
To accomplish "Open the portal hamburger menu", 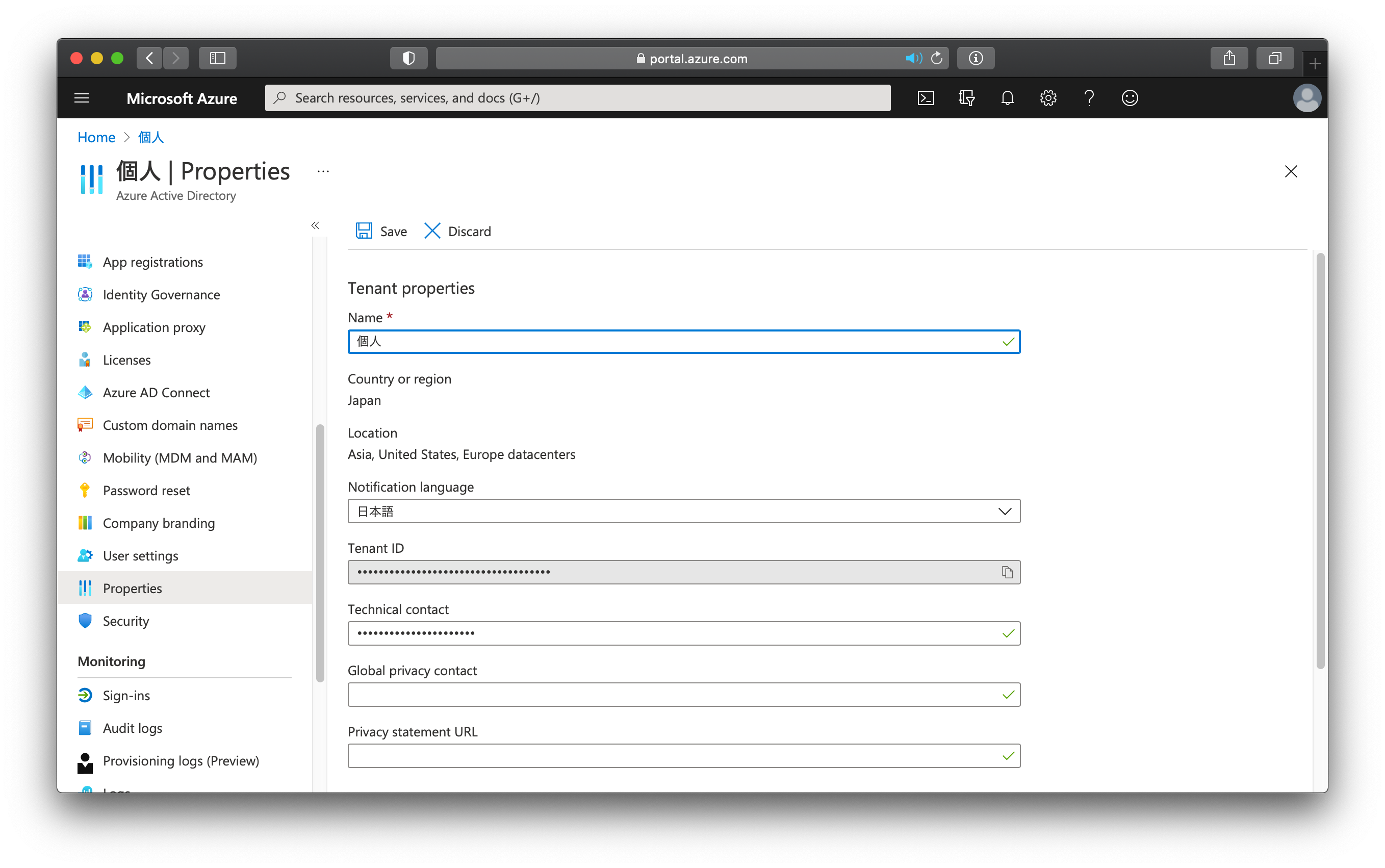I will 82,98.
